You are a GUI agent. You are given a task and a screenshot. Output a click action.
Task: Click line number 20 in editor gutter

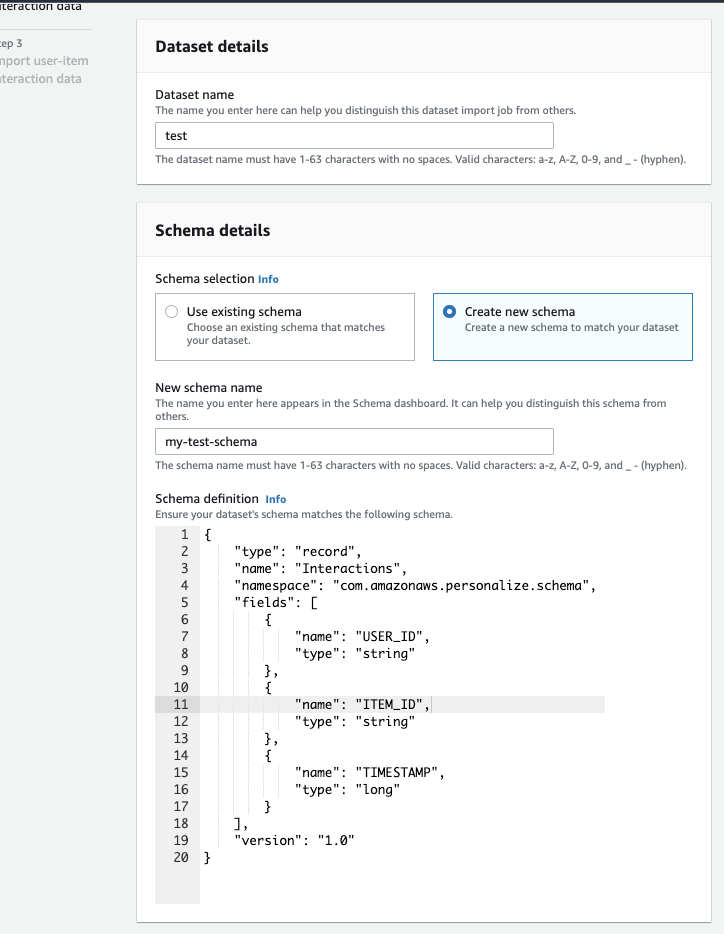181,857
